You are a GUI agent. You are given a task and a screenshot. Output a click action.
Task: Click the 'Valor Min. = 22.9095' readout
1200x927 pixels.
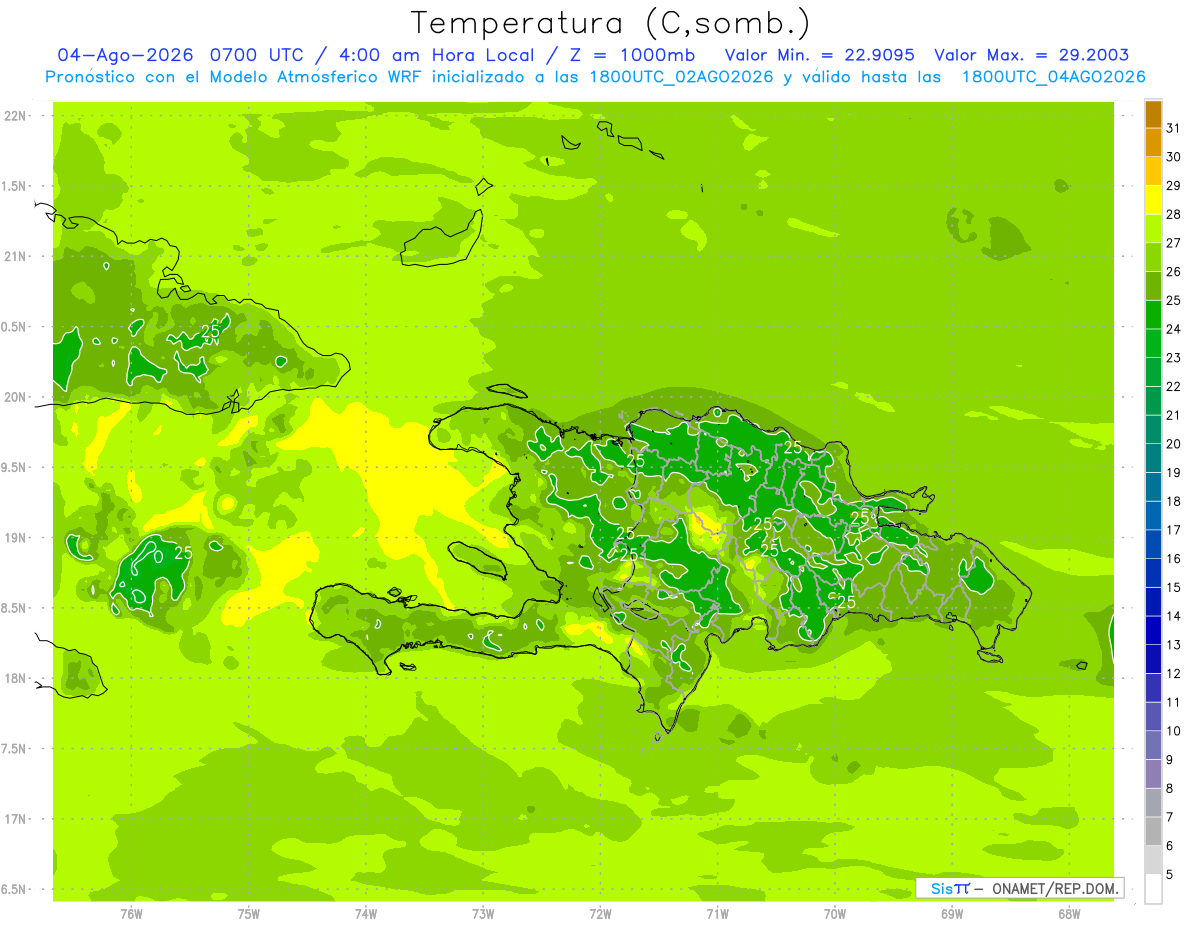(819, 54)
